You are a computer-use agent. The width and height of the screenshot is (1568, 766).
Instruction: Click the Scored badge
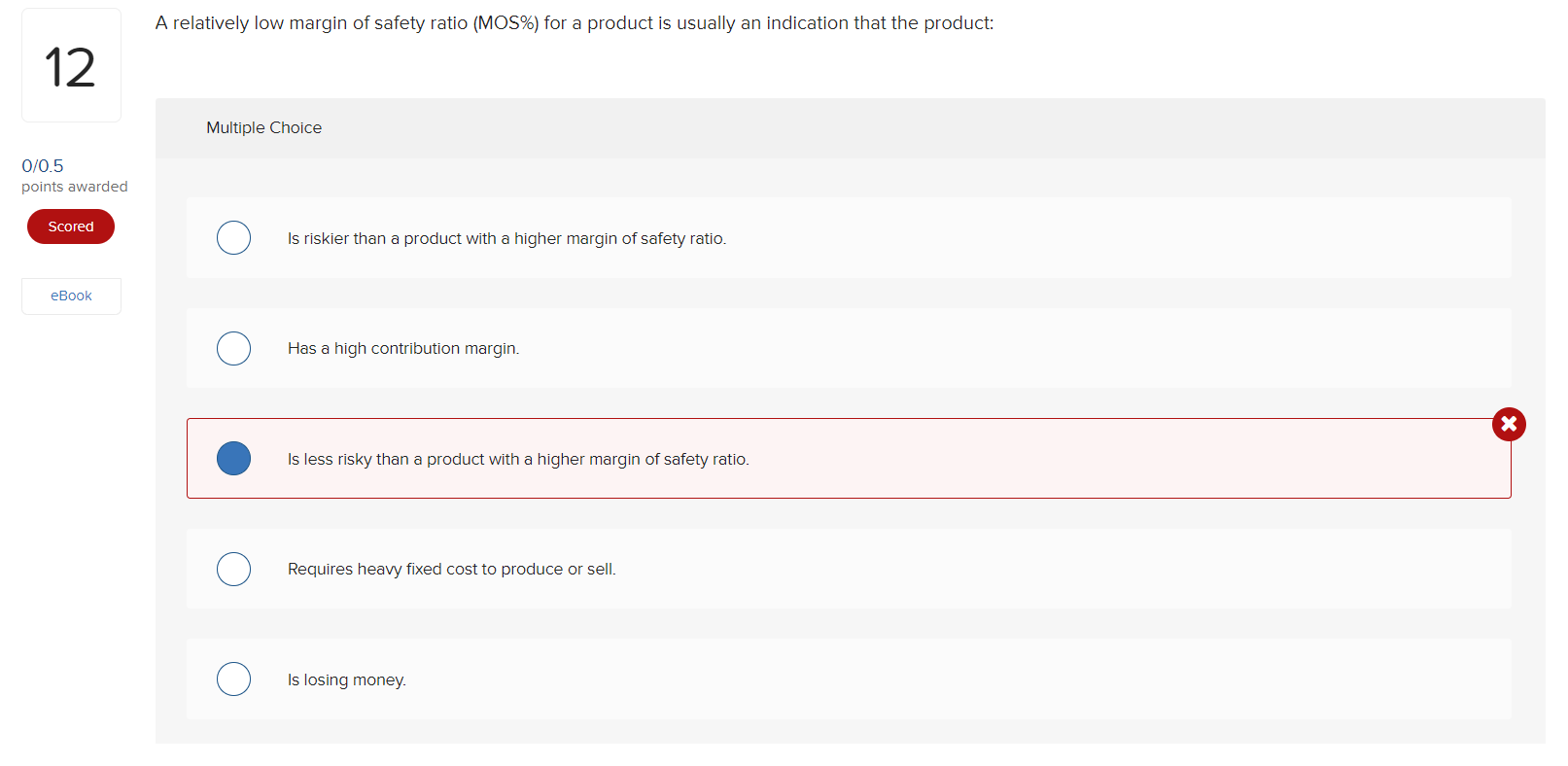click(x=70, y=226)
